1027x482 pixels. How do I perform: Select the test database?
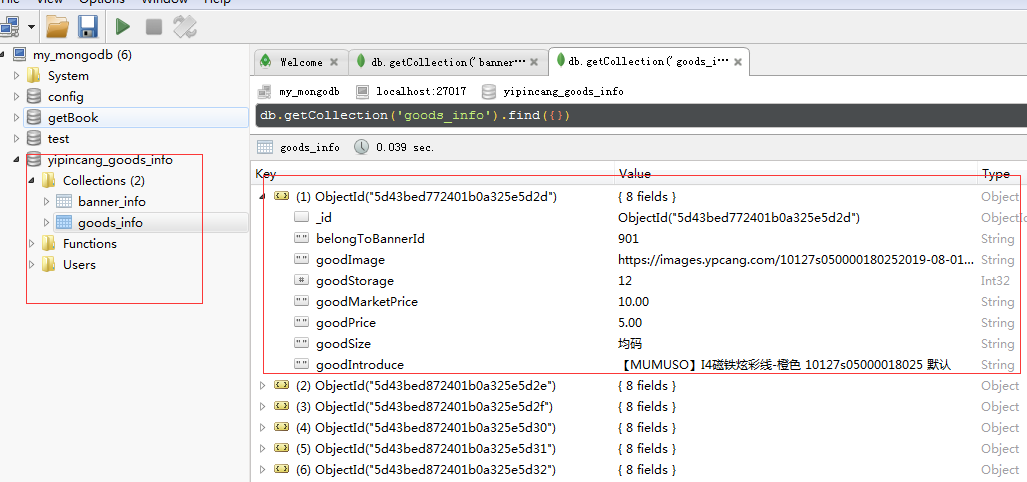pyautogui.click(x=58, y=139)
